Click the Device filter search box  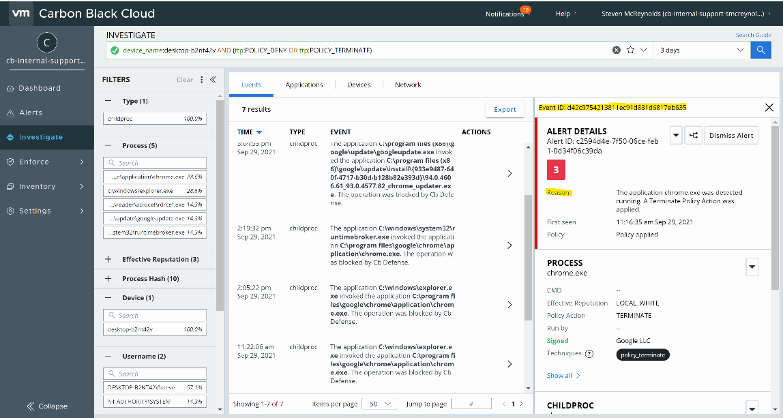(155, 316)
